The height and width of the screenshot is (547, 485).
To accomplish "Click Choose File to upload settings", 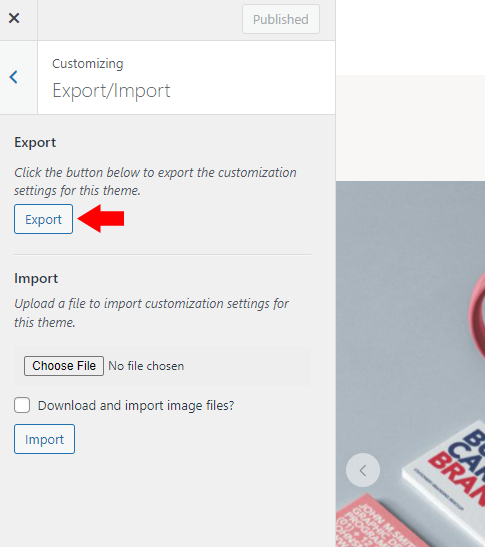I will tap(64, 366).
